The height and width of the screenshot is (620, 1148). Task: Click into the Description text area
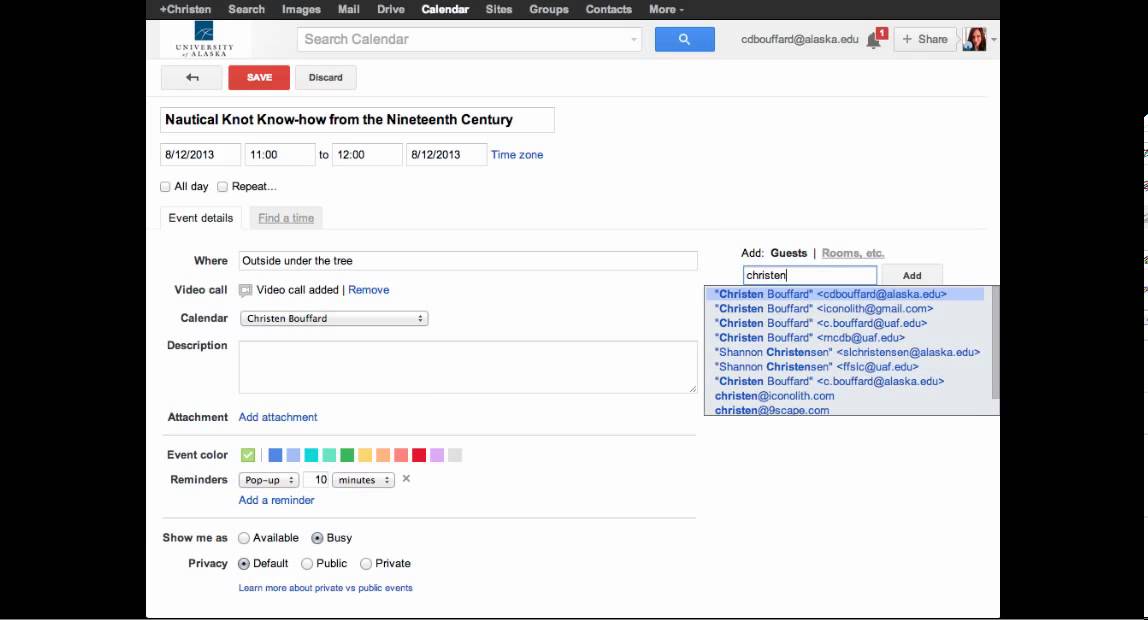(x=467, y=366)
